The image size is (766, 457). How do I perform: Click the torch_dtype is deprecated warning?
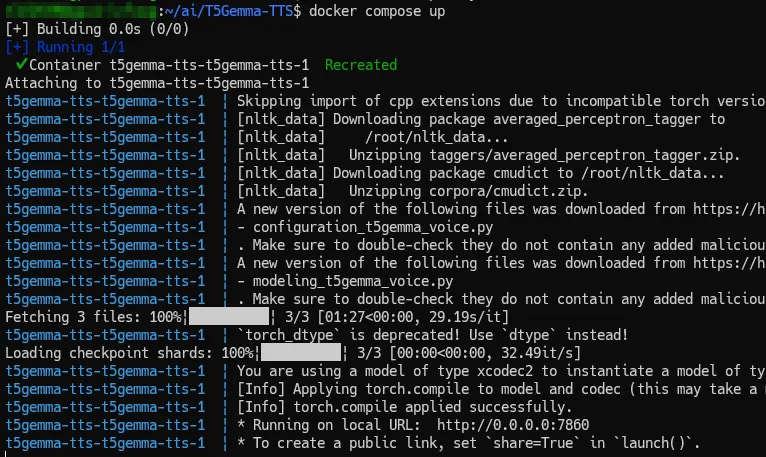(432, 335)
